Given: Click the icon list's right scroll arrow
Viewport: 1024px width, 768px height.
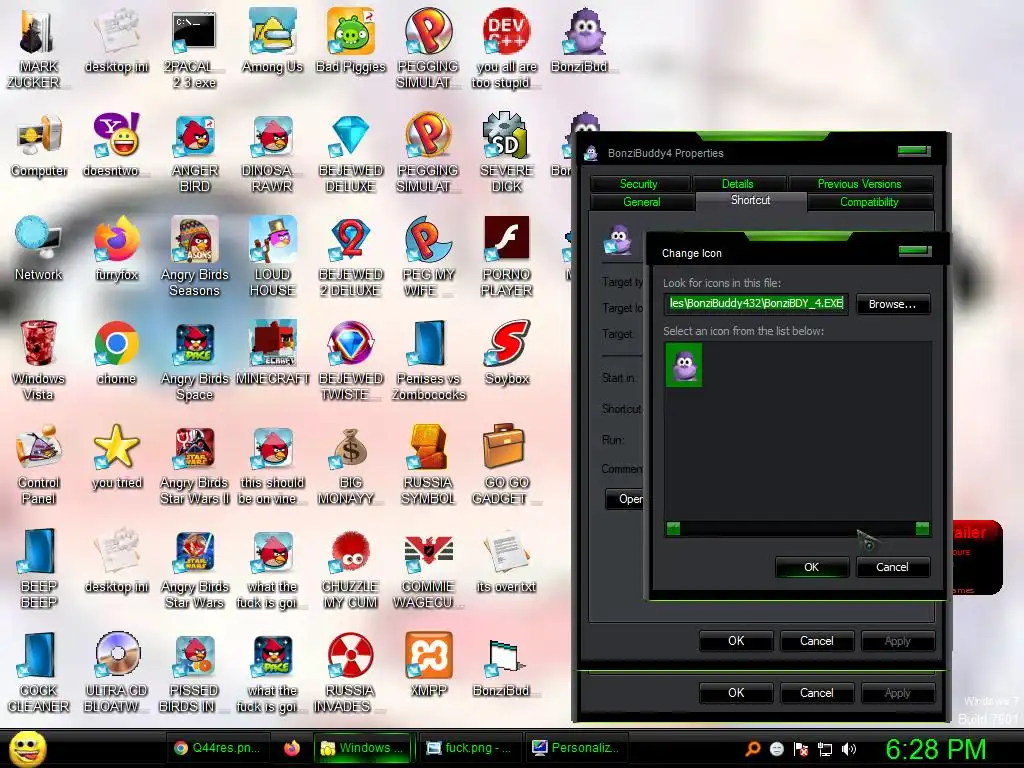Looking at the screenshot, I should (922, 528).
